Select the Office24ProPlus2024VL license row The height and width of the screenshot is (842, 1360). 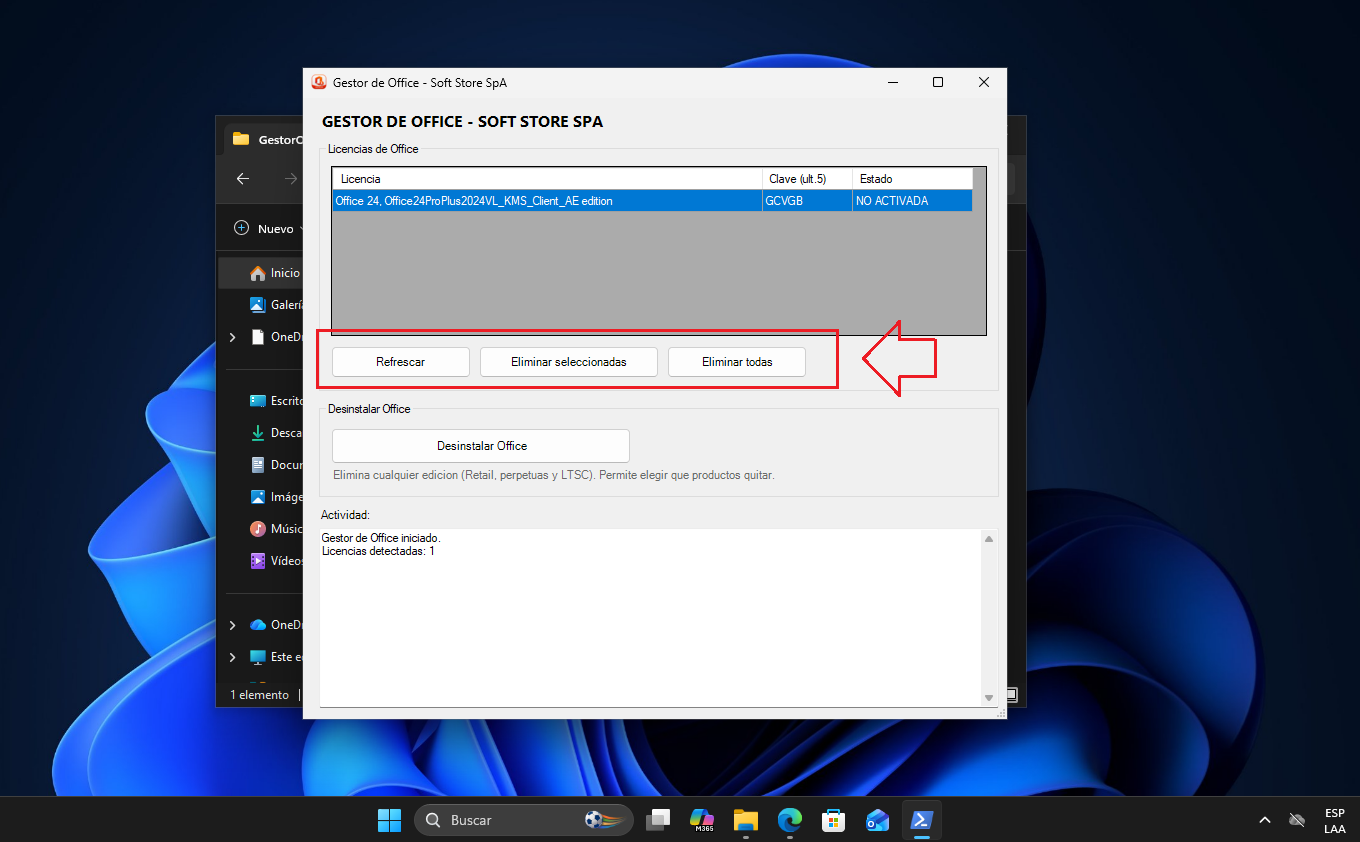(x=652, y=201)
